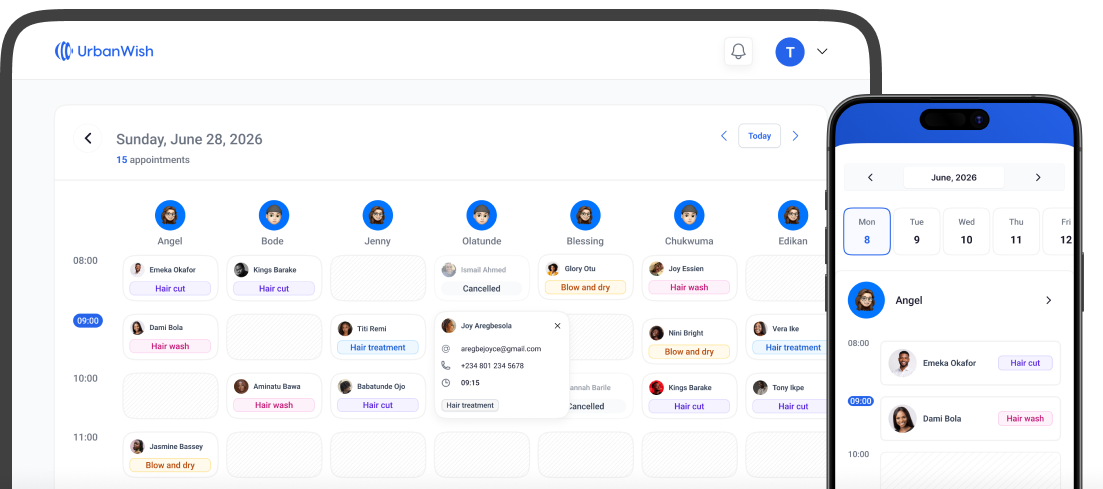
Task: Click Joy Essien's Hair wash tag
Action: coord(689,287)
